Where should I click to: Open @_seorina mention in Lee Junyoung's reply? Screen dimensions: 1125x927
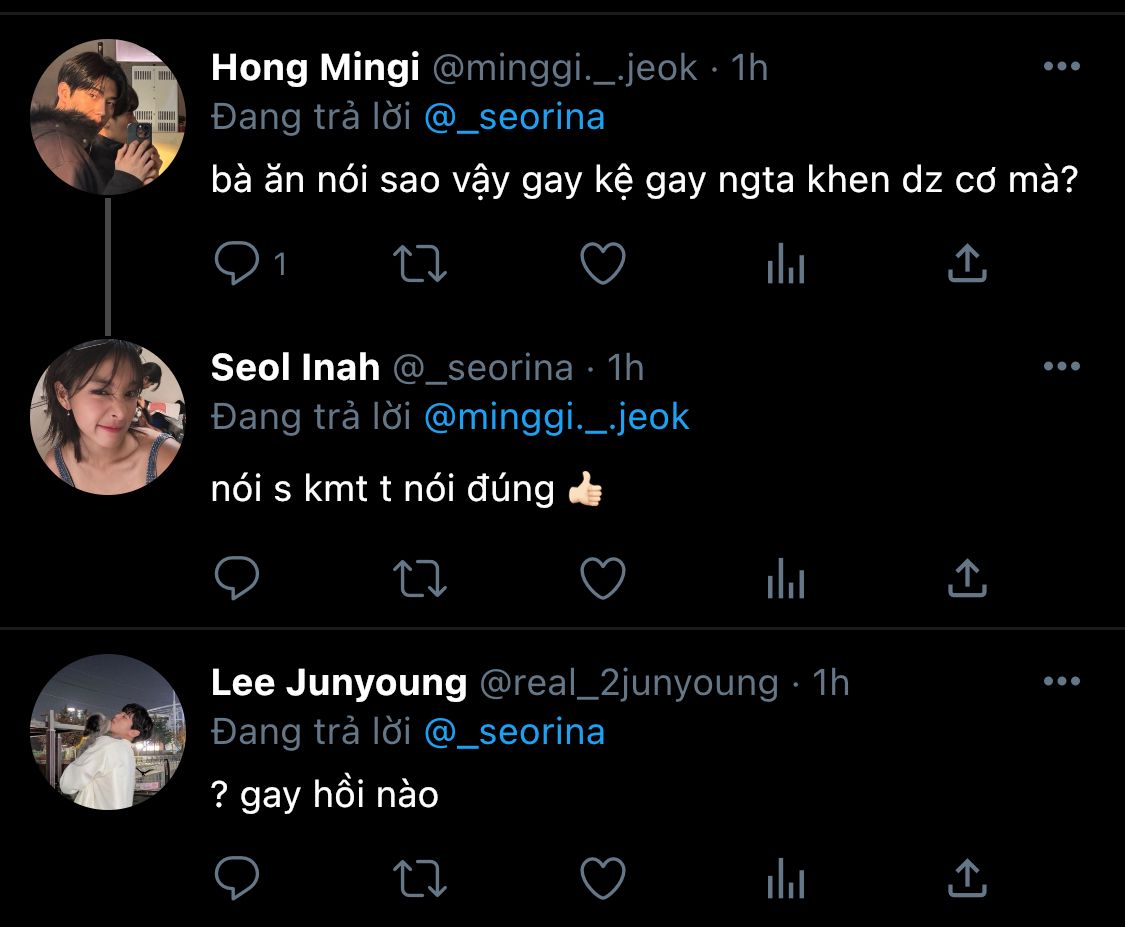point(514,732)
